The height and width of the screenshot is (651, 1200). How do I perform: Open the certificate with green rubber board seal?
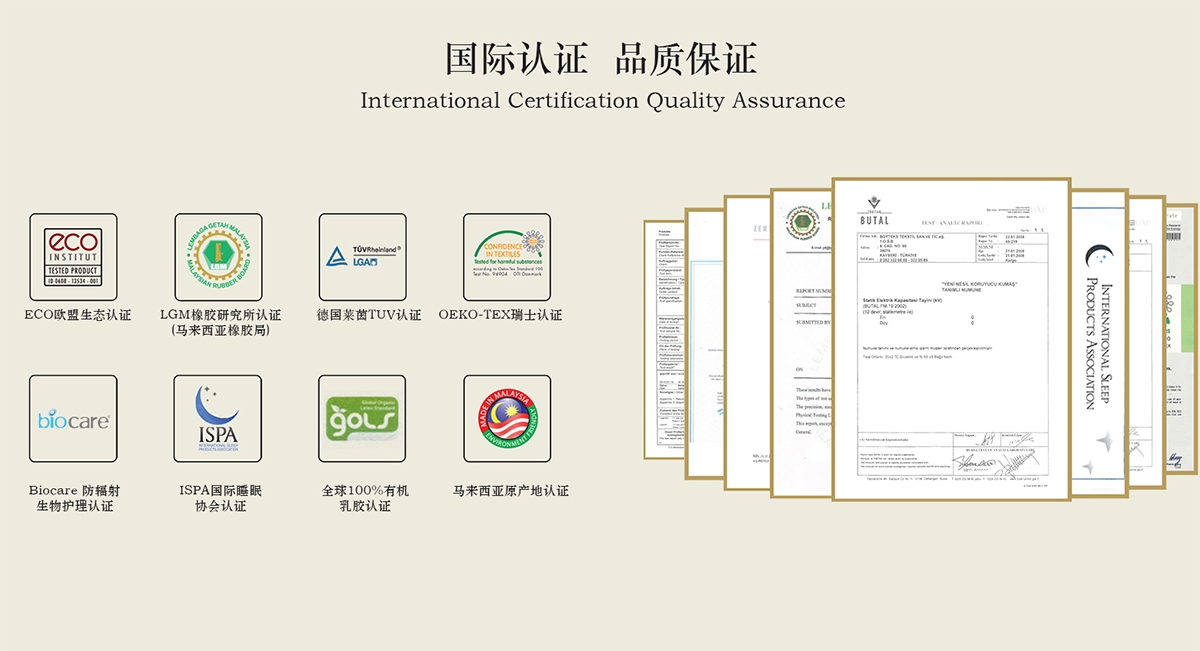[x=801, y=343]
